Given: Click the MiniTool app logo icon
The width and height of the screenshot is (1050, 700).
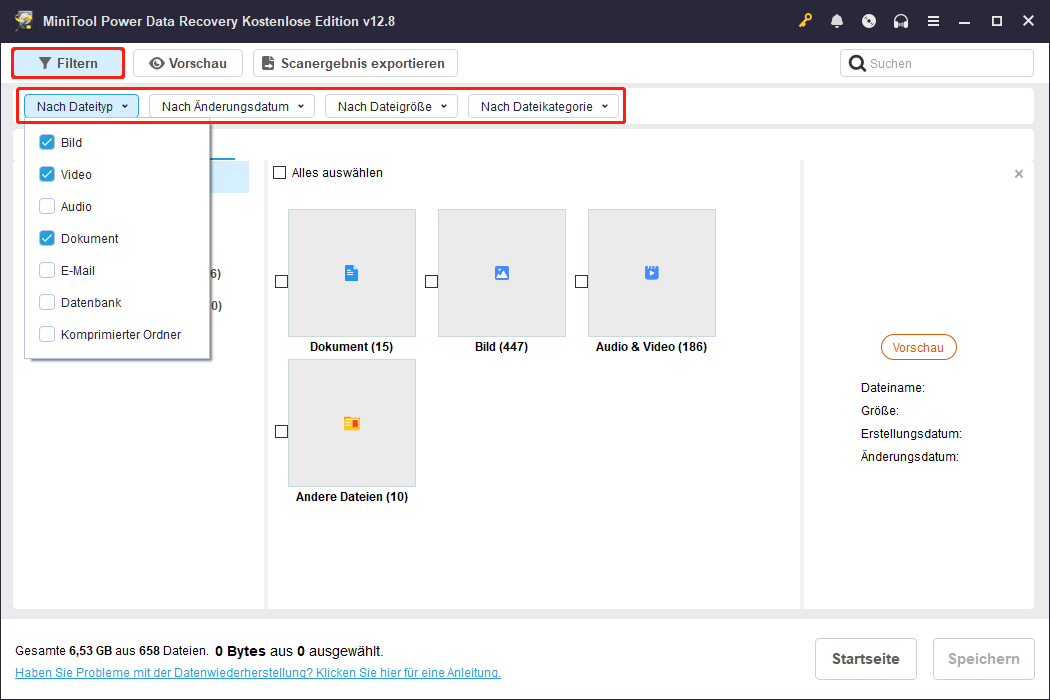Looking at the screenshot, I should (24, 21).
